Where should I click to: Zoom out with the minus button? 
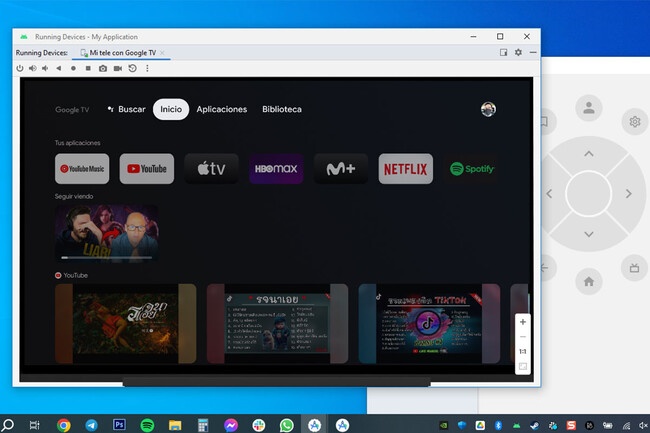[x=523, y=337]
